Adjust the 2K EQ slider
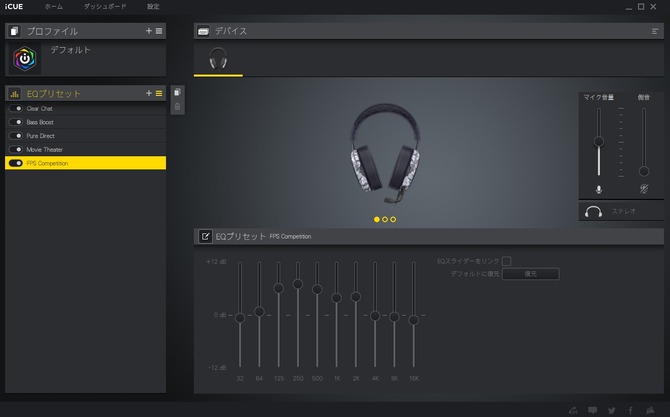670x417 pixels. [356, 297]
